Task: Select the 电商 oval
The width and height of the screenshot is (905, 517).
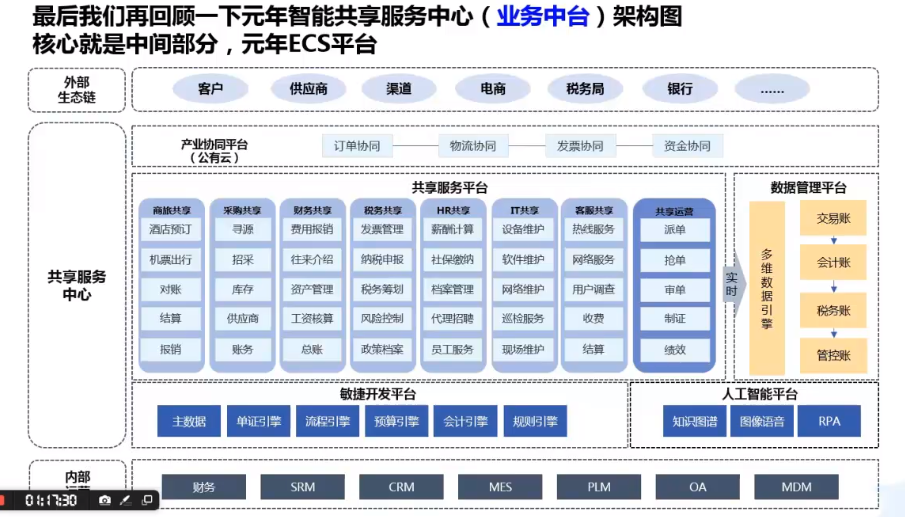Action: [493, 89]
